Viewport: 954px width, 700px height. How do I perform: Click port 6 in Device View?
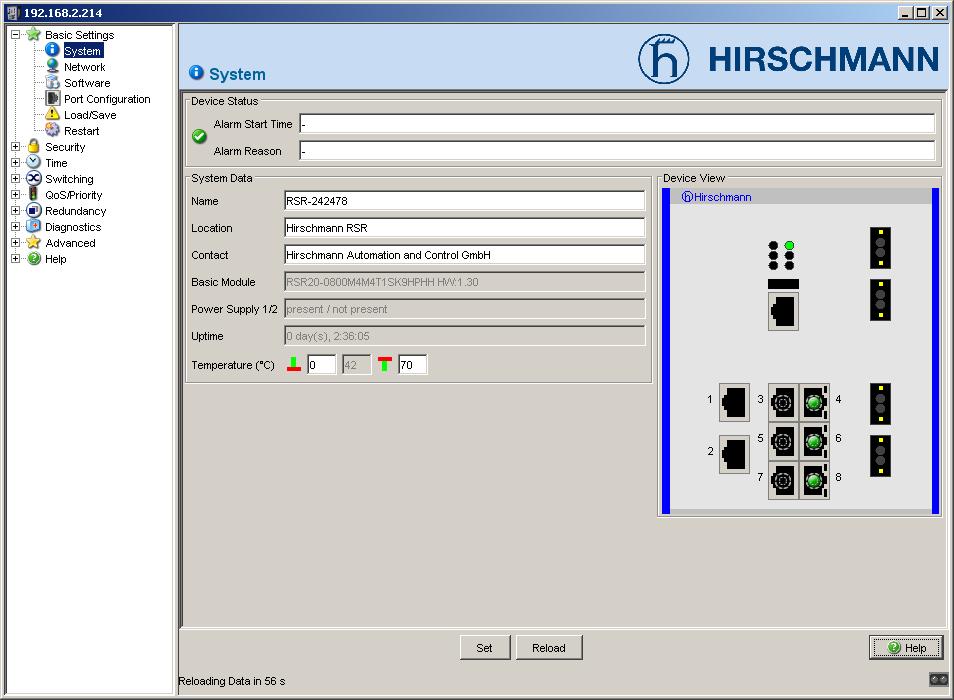tap(814, 441)
